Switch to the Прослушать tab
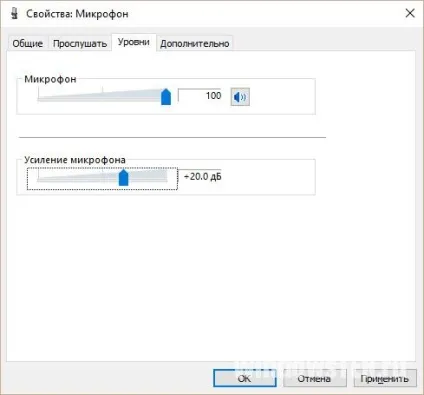 click(x=80, y=44)
